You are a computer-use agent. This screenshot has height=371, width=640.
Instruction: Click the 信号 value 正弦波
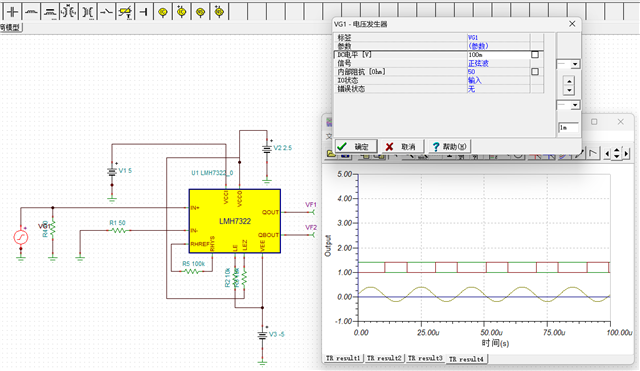[478, 63]
